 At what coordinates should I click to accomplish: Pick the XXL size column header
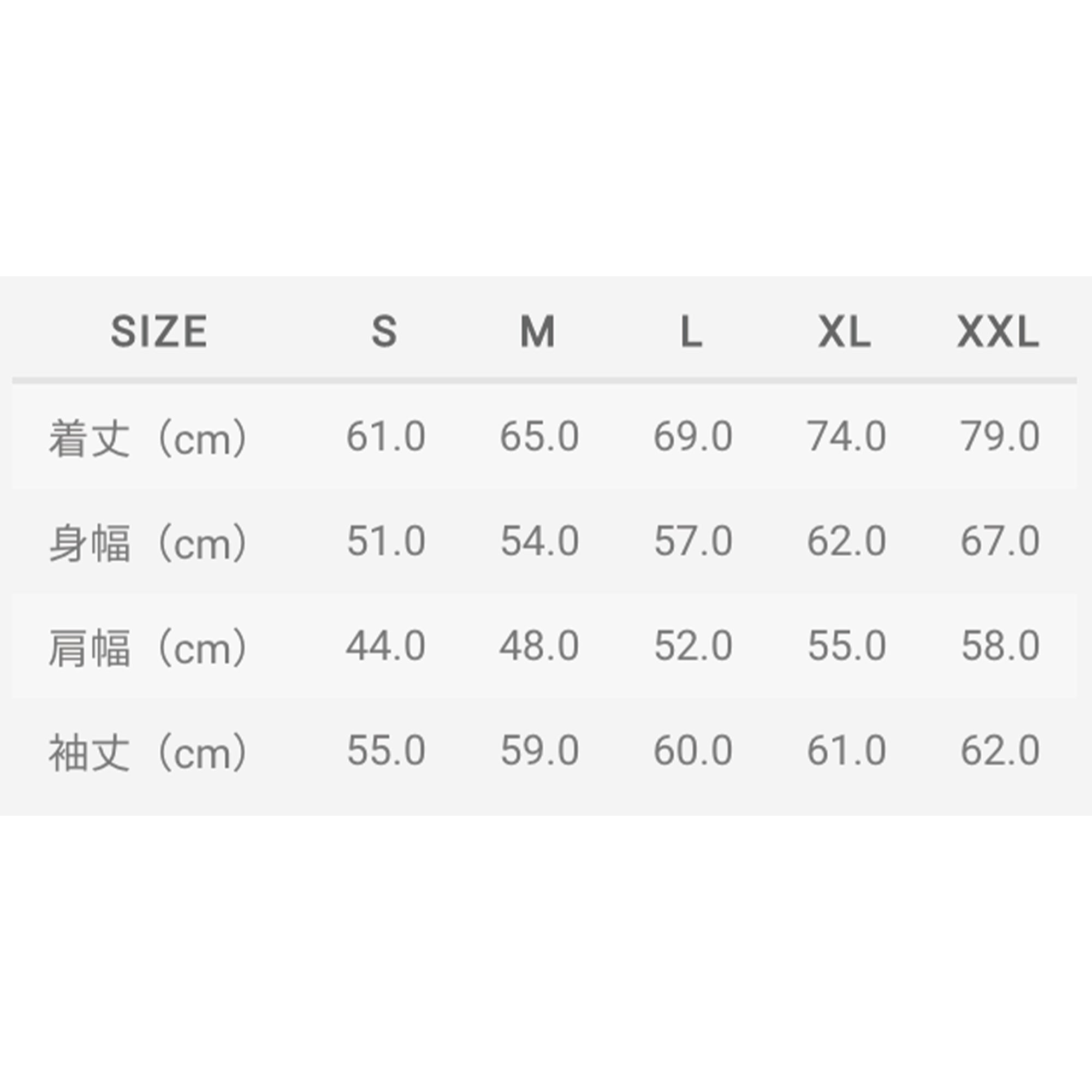tap(998, 331)
